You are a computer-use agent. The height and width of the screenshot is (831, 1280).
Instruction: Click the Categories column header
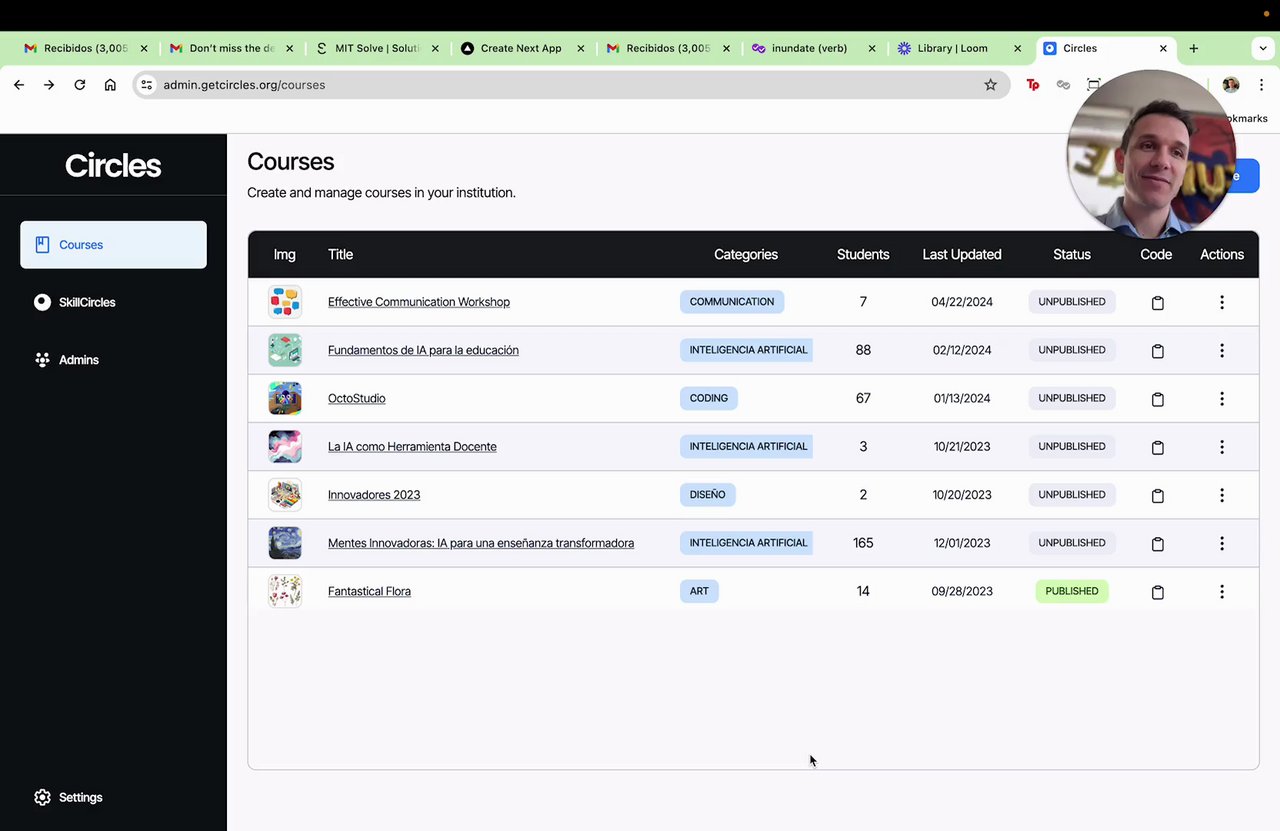746,254
